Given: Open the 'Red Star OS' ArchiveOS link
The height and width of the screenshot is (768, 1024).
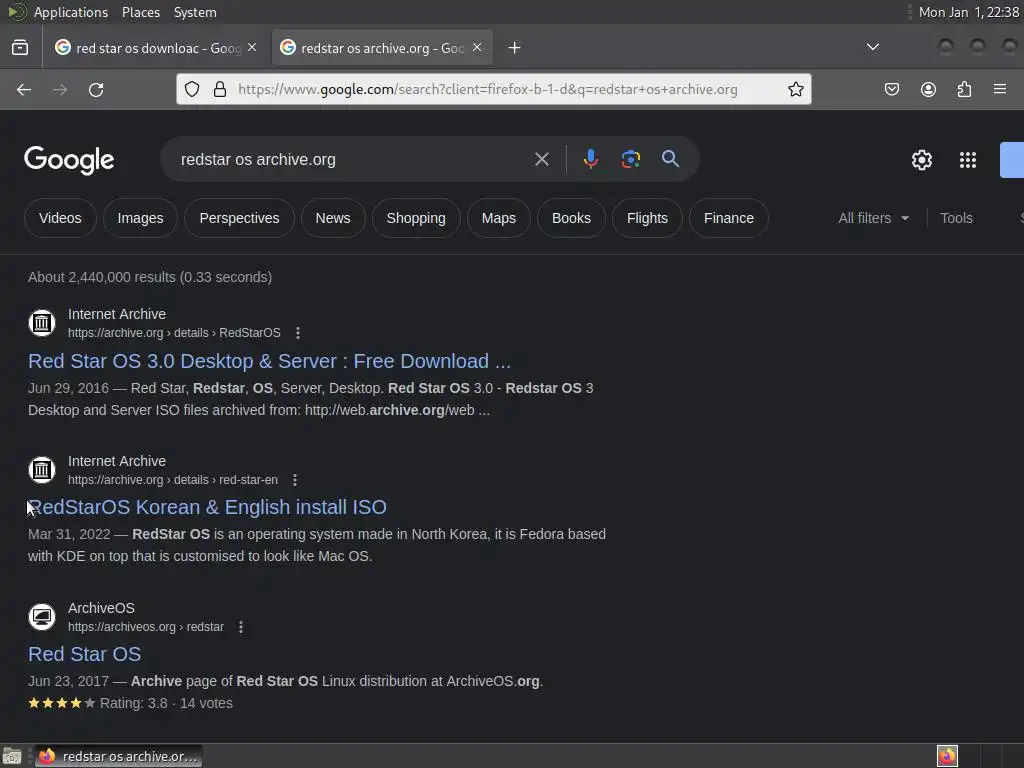Looking at the screenshot, I should 84,654.
